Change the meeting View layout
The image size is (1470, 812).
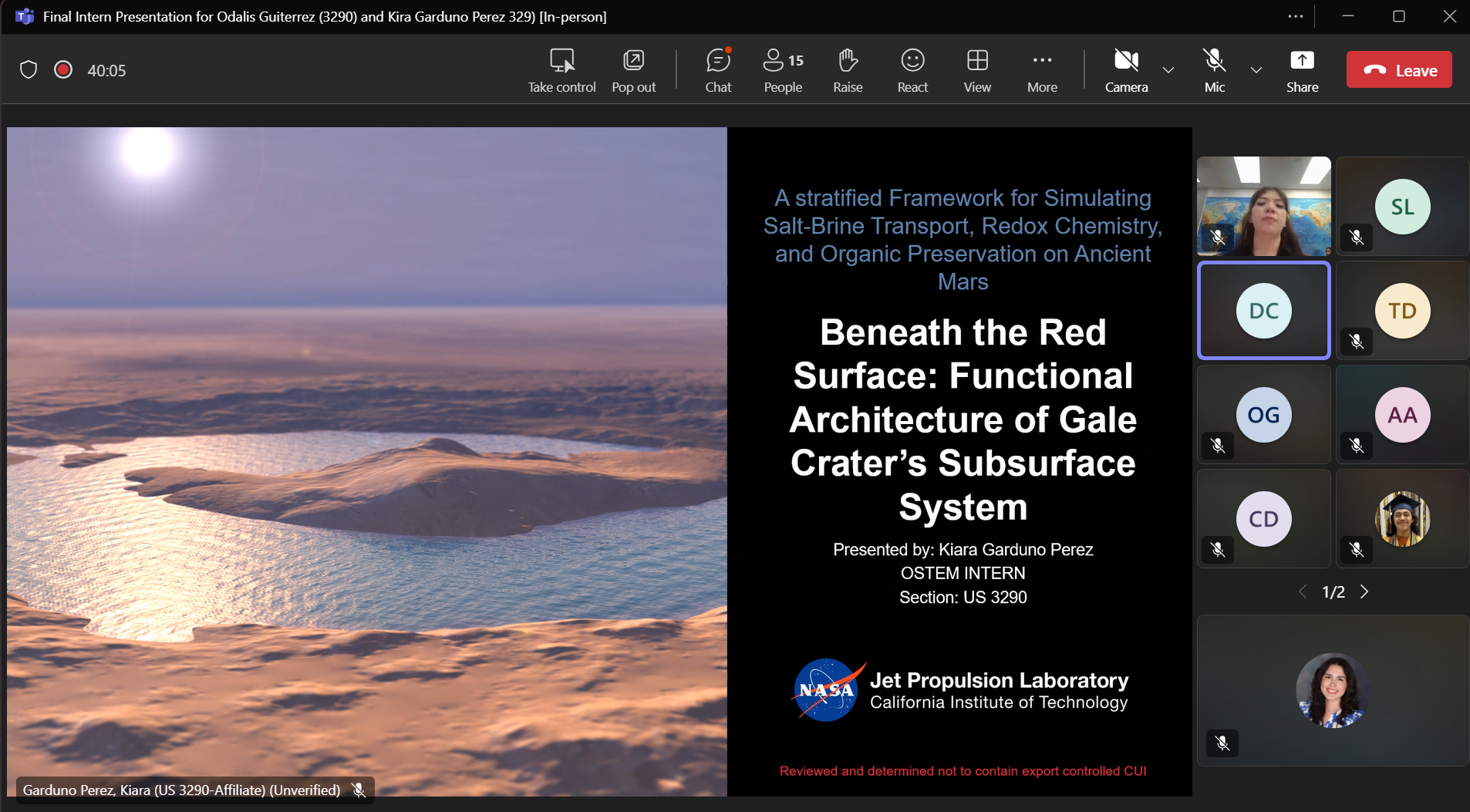pyautogui.click(x=977, y=69)
